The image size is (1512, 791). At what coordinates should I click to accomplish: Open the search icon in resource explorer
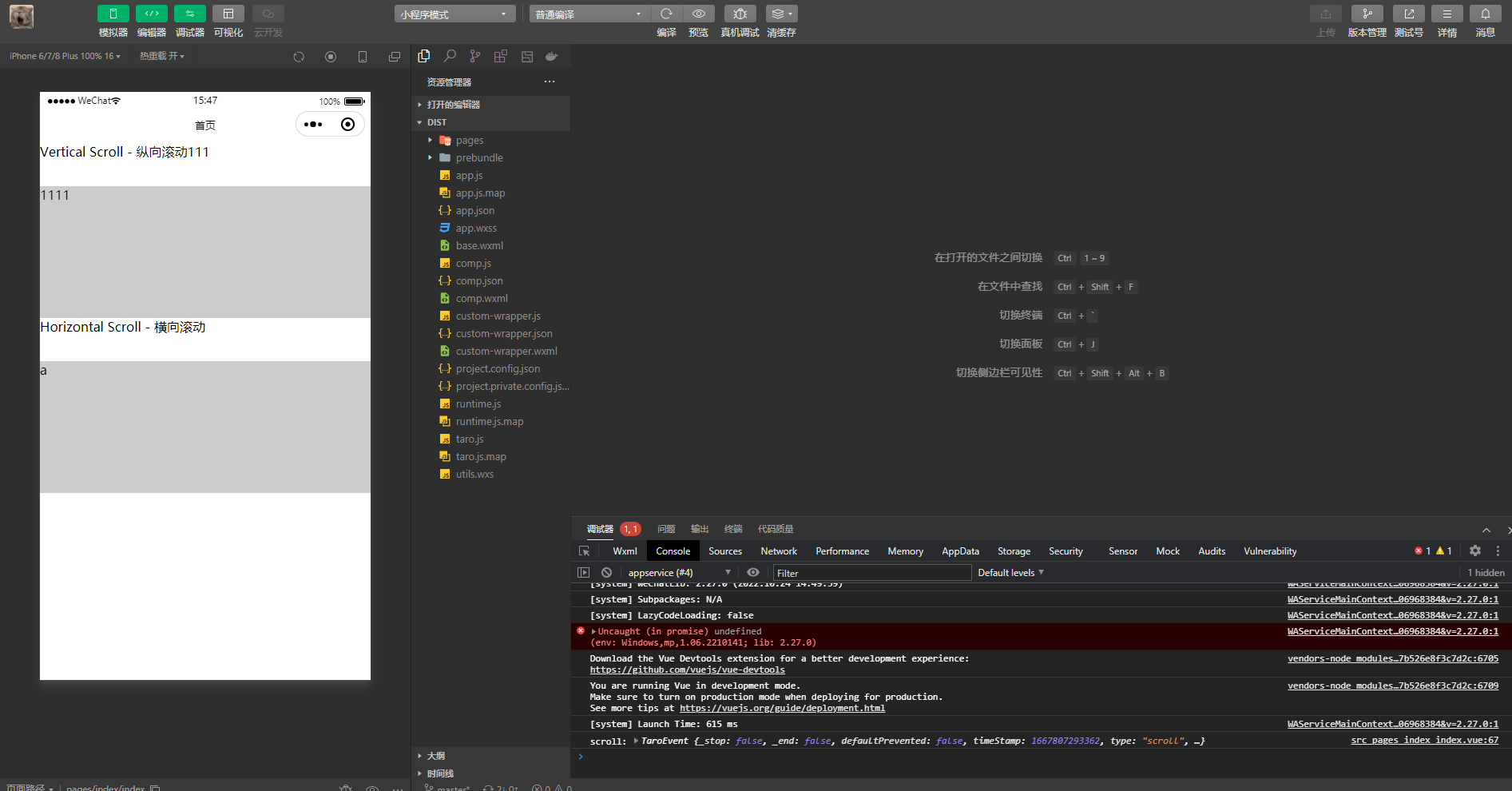[449, 56]
